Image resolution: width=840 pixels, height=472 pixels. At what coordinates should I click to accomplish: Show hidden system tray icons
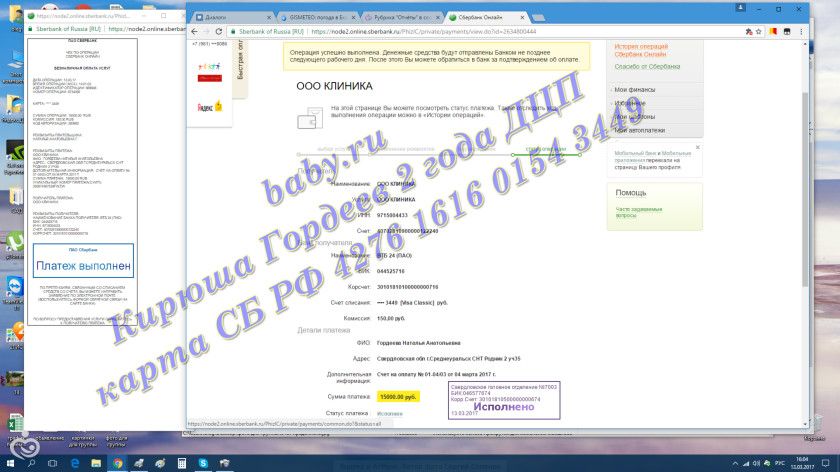(x=735, y=463)
